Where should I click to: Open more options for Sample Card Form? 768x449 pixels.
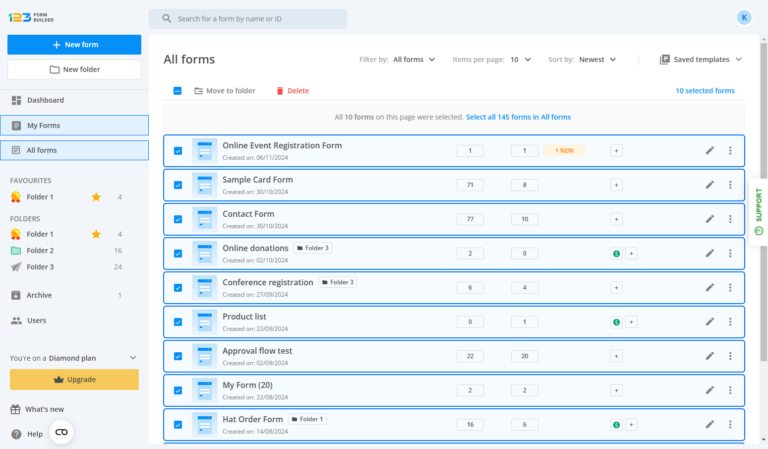click(730, 185)
